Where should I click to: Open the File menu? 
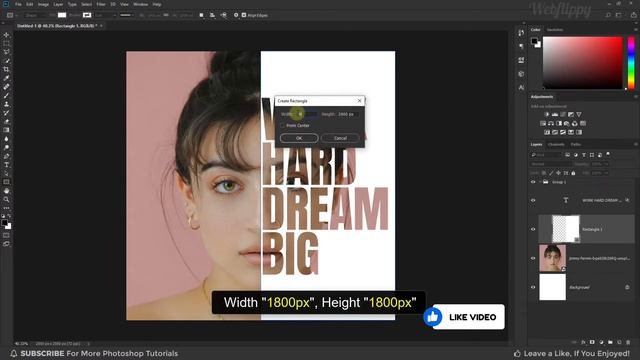(x=18, y=4)
